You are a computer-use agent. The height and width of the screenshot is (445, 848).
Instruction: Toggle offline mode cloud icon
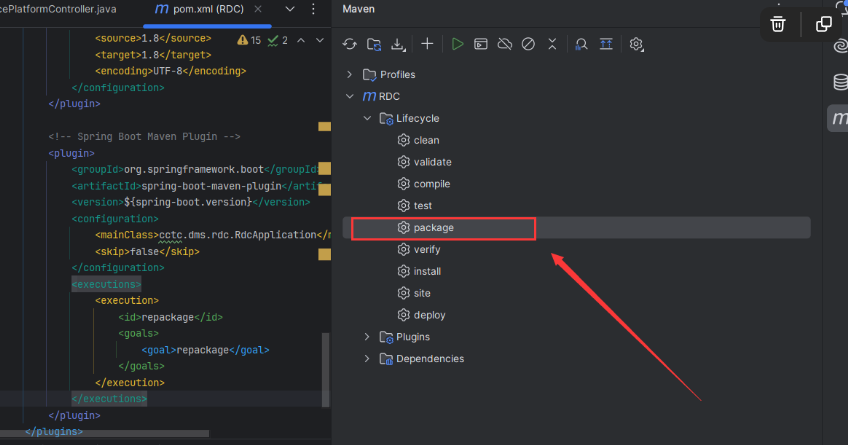pos(505,44)
